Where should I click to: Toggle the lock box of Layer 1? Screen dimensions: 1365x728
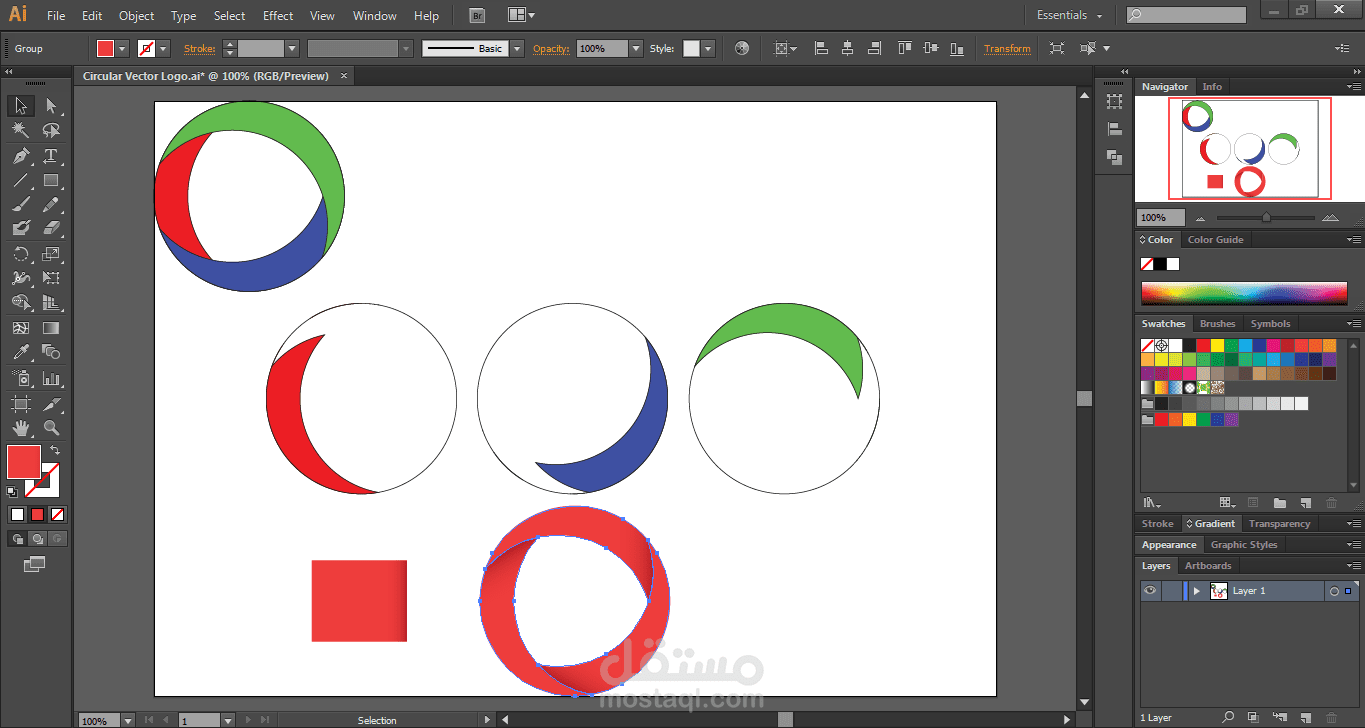pos(1170,591)
